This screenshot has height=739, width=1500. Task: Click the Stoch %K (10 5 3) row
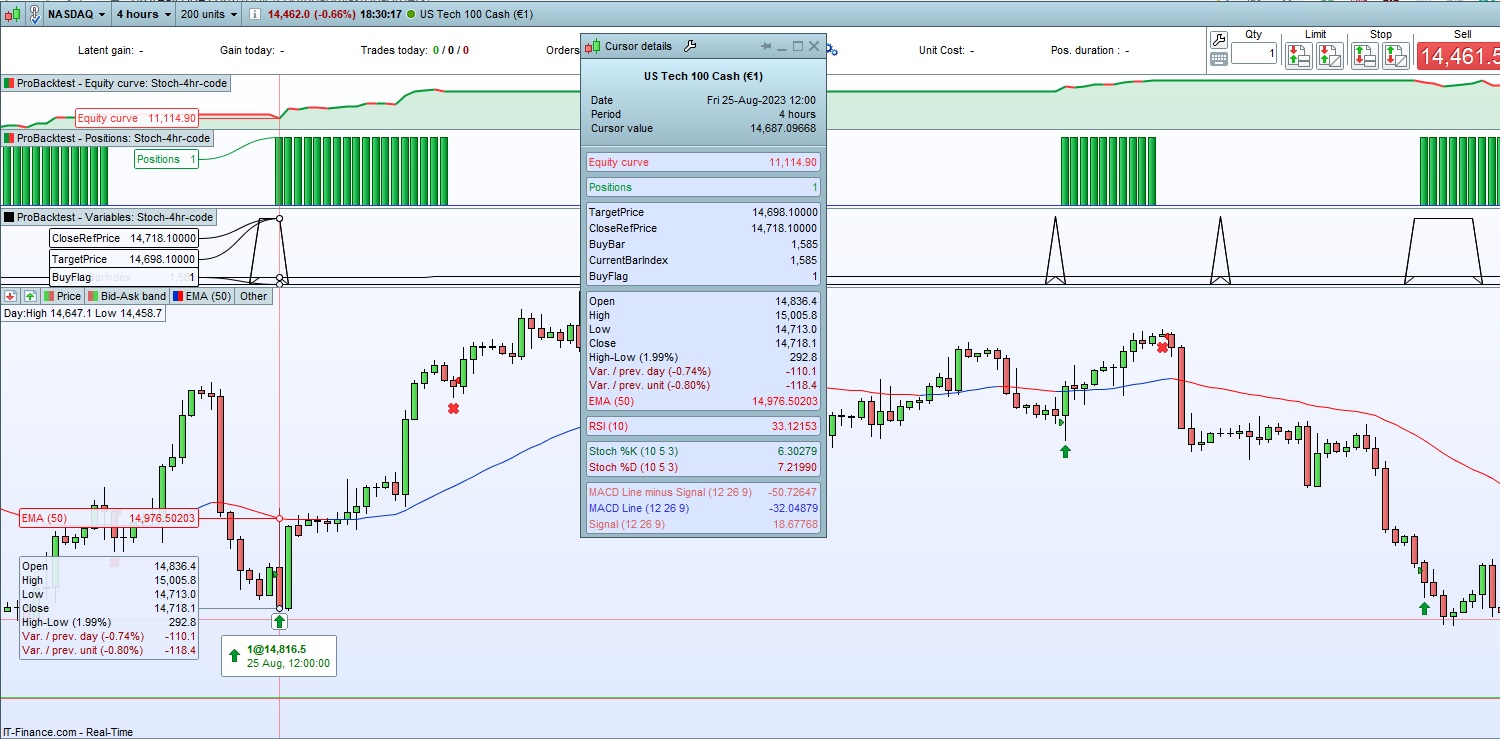703,451
